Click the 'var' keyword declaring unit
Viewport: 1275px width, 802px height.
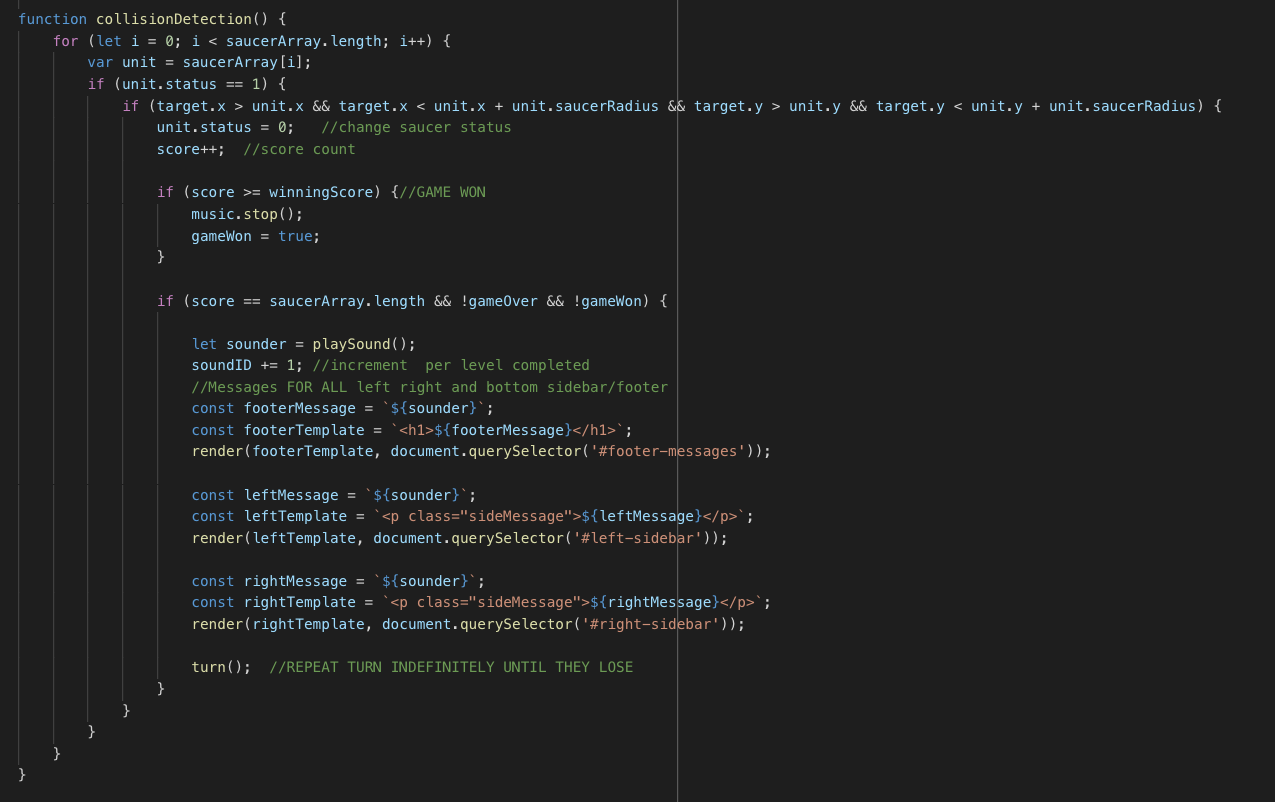click(x=100, y=62)
